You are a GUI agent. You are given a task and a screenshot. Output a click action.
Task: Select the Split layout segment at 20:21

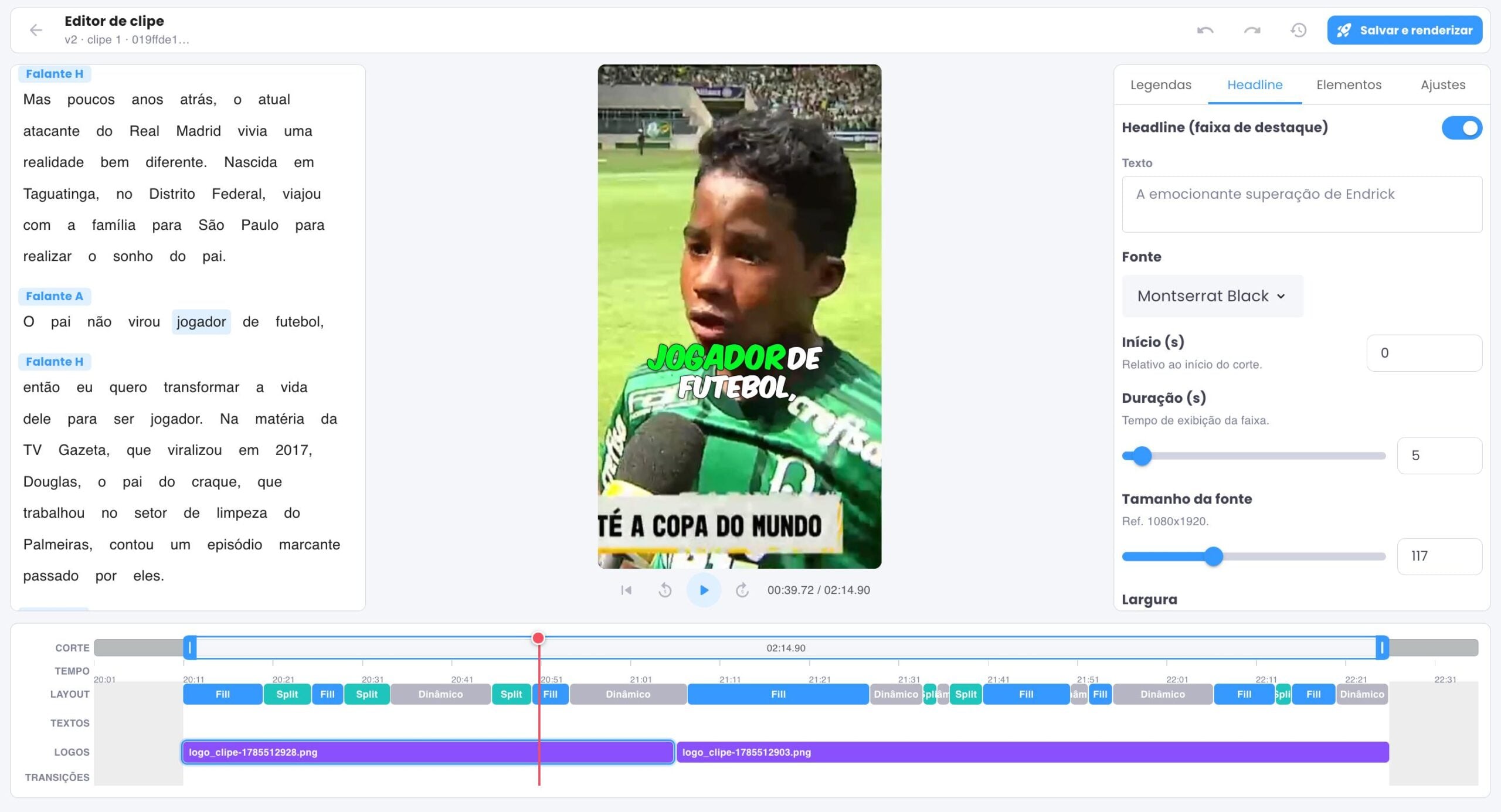[287, 694]
